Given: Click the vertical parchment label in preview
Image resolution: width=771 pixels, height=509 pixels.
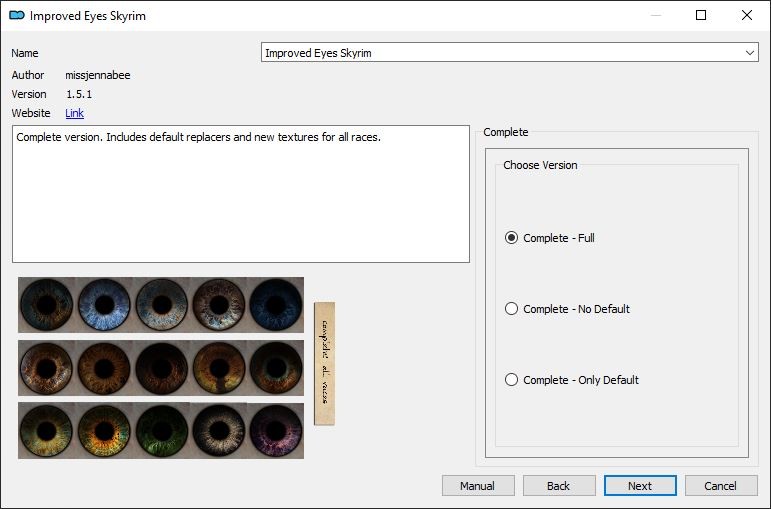Looking at the screenshot, I should pos(325,364).
